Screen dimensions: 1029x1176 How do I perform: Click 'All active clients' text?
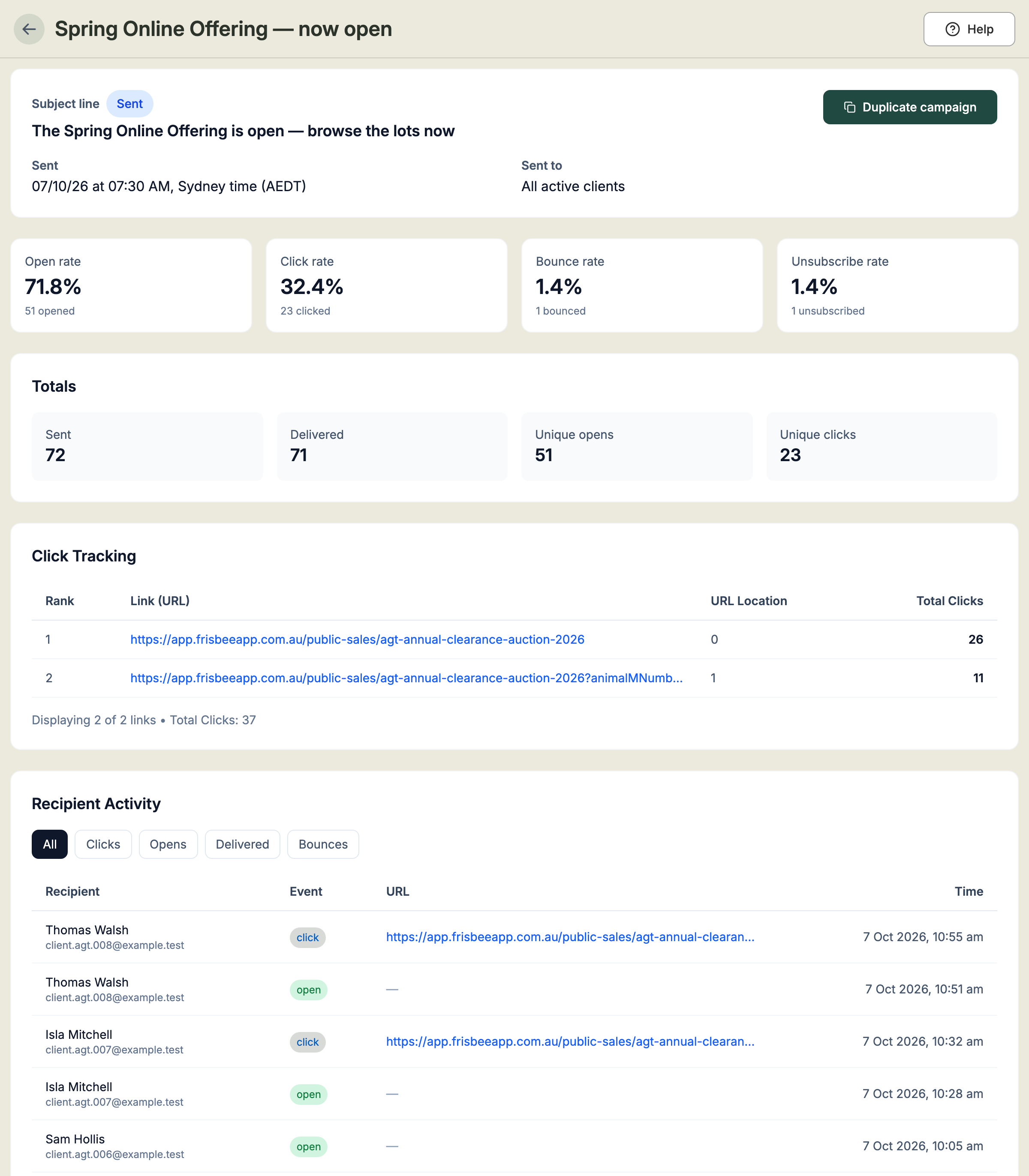click(x=573, y=186)
